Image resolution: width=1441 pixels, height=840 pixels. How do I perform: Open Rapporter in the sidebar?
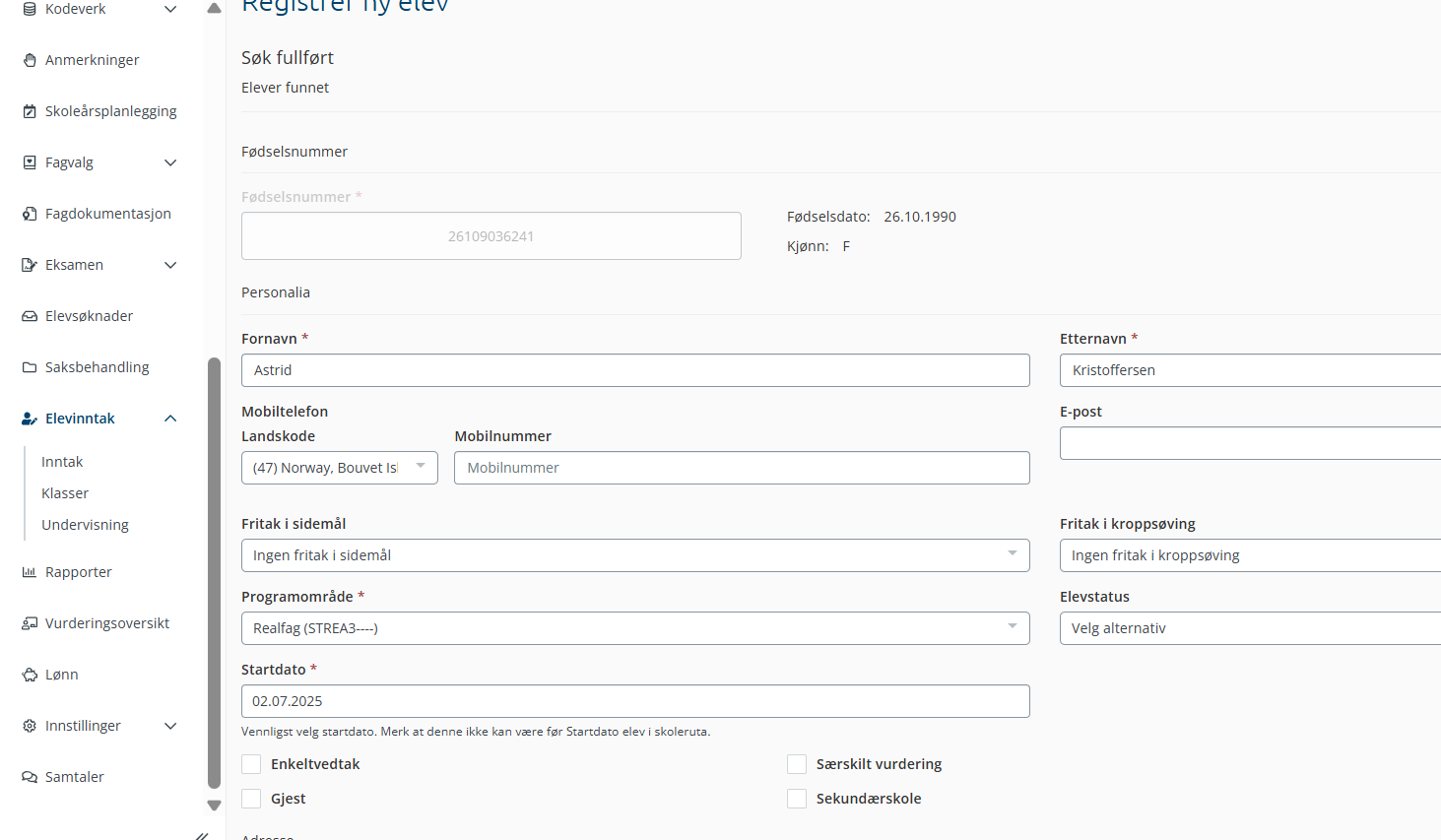[78, 572]
